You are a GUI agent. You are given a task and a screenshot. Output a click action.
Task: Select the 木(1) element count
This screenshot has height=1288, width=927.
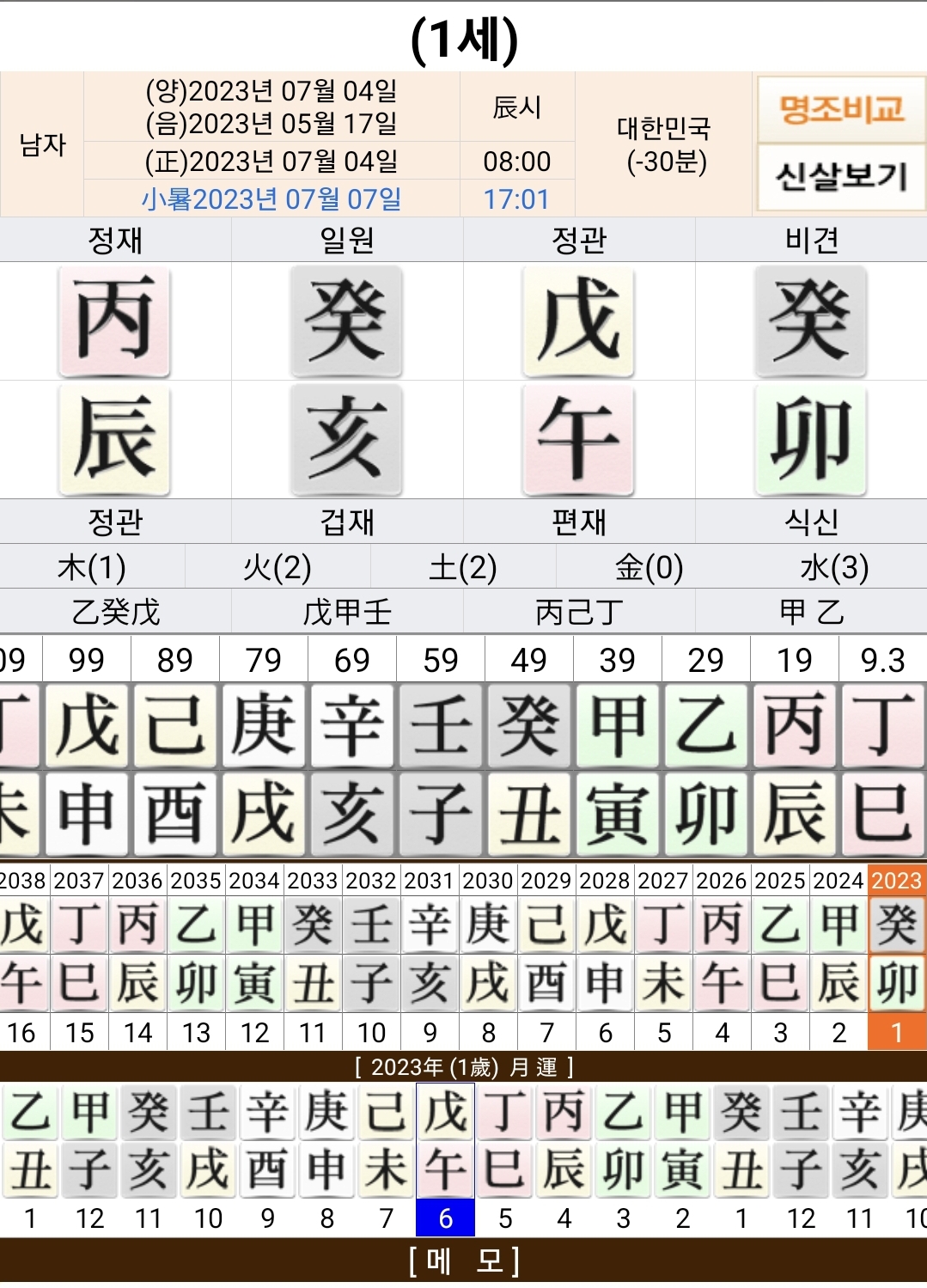[92, 567]
